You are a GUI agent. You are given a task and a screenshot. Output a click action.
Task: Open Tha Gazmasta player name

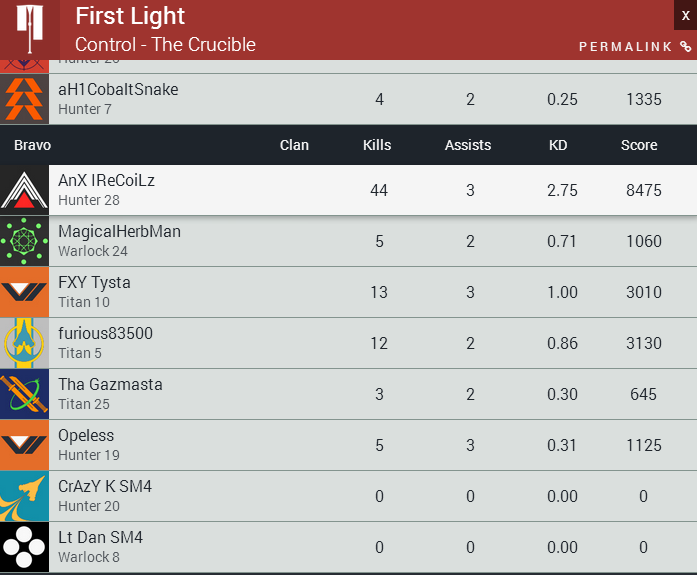(x=110, y=384)
